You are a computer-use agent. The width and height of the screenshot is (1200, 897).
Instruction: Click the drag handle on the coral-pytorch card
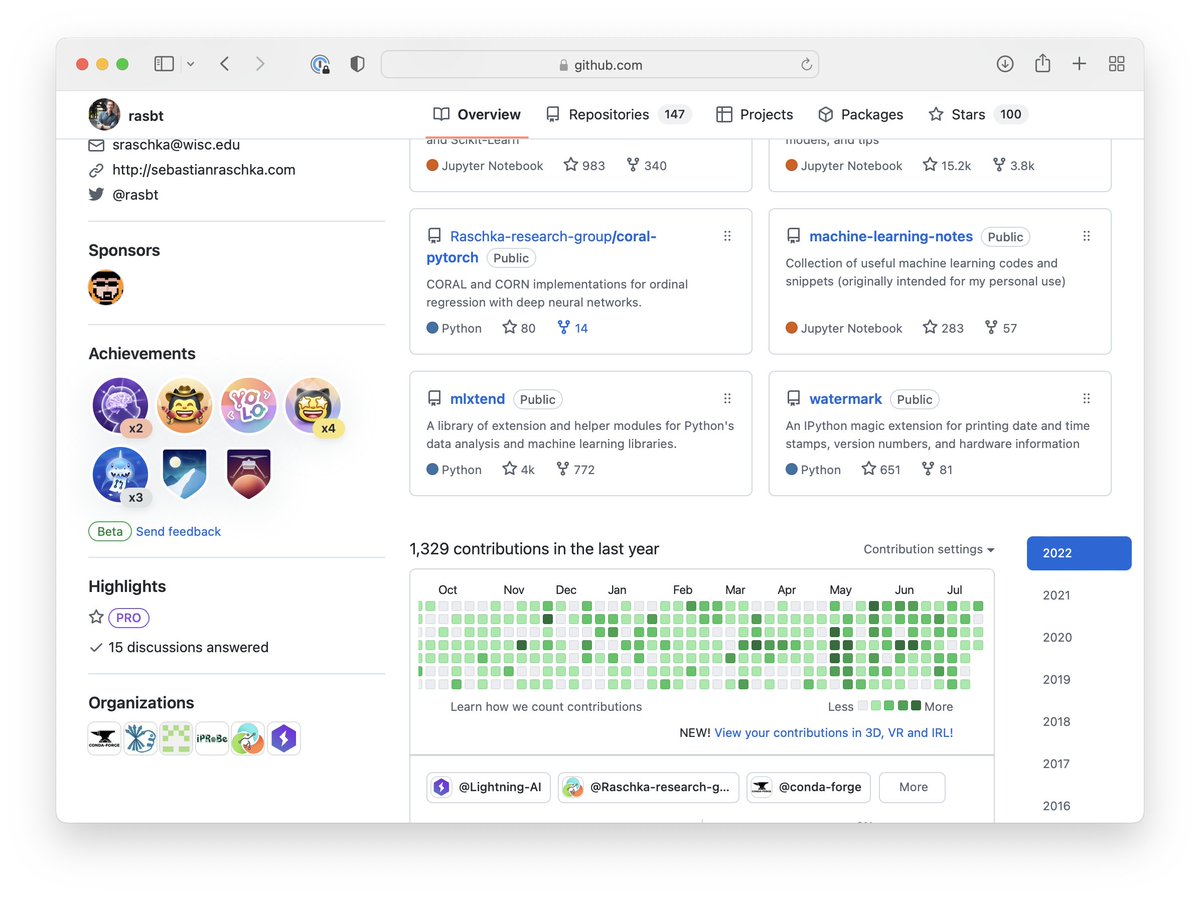pos(727,236)
